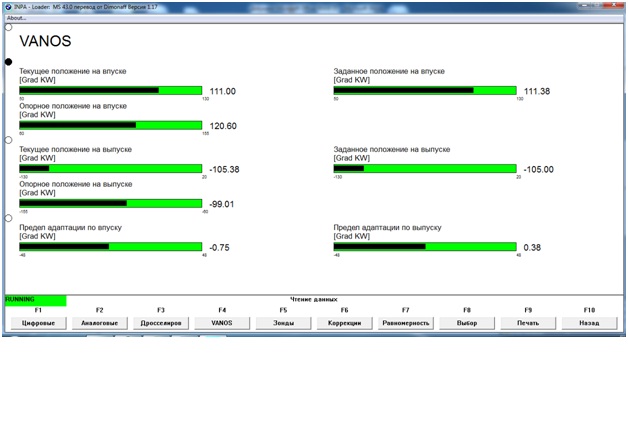The width and height of the screenshot is (628, 430).
Task: Click the Опорное положение на выпуске label
Action: pos(76,184)
